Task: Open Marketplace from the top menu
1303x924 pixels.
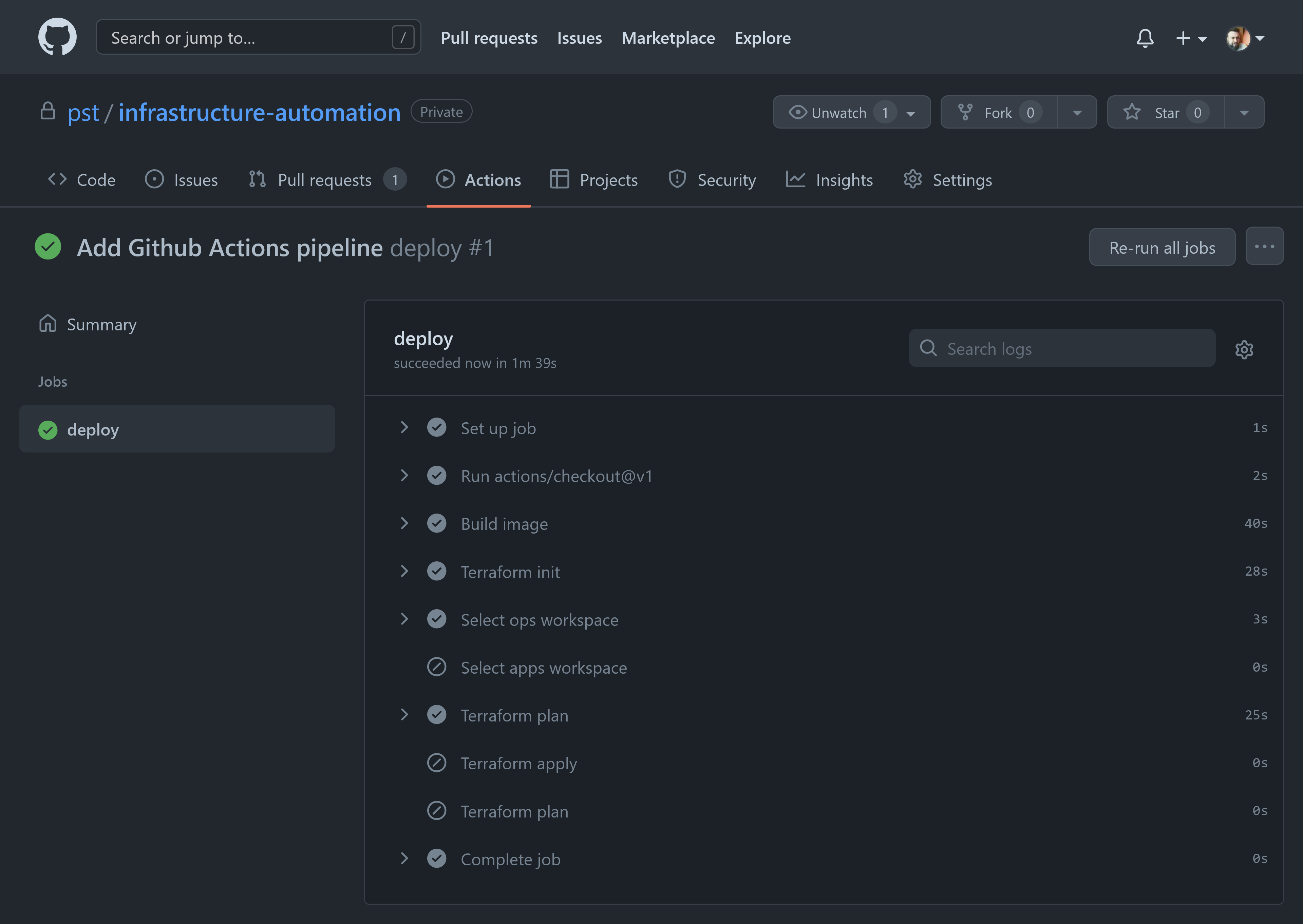Action: pos(668,38)
